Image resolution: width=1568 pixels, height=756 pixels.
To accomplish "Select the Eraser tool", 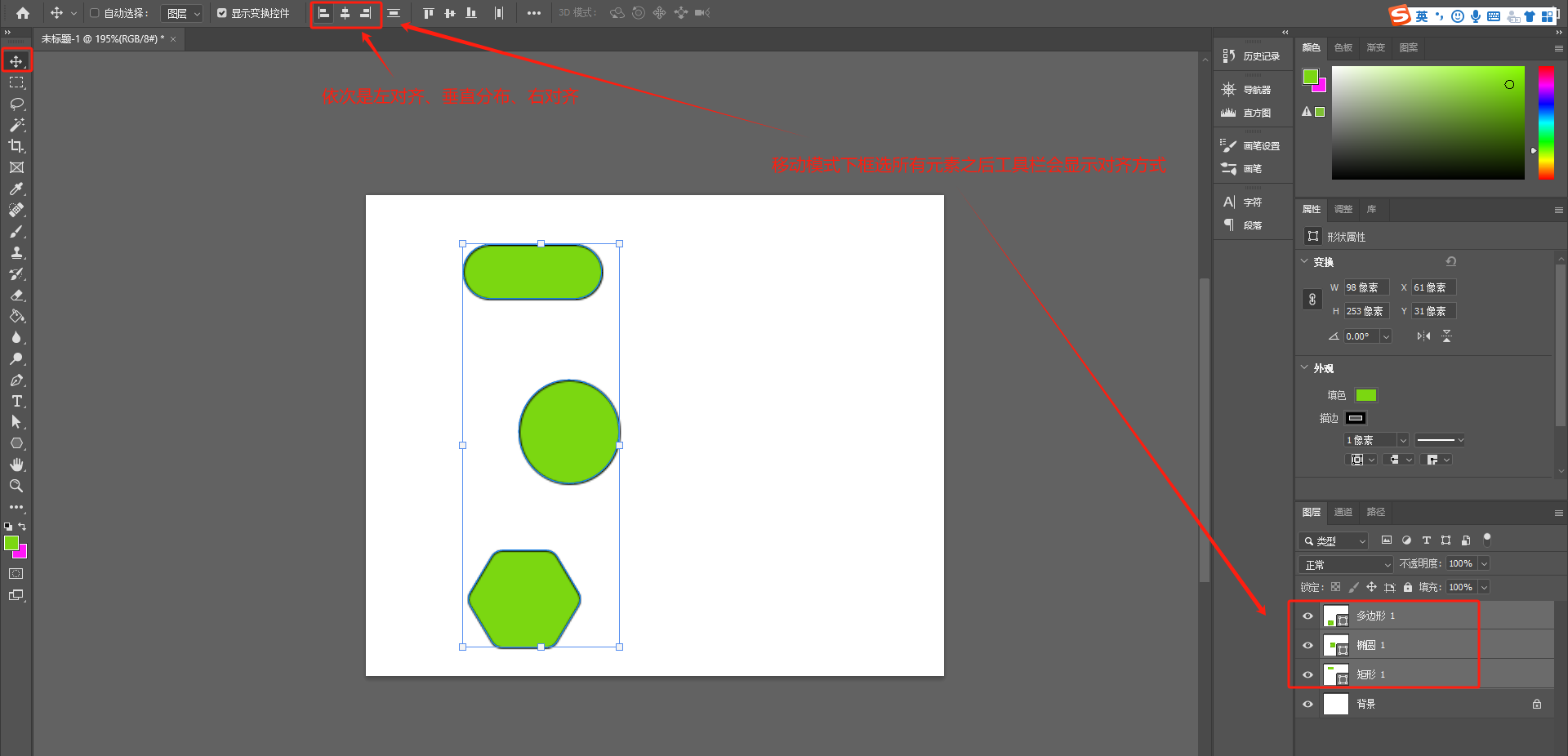I will 16,295.
